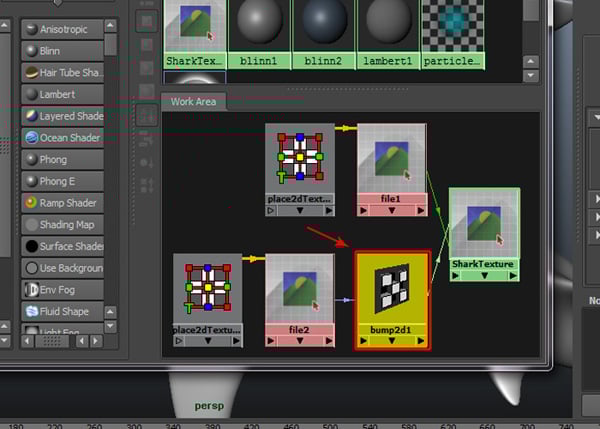This screenshot has height=429, width=600.
Task: Switch to the Work Area tab
Action: click(x=194, y=102)
